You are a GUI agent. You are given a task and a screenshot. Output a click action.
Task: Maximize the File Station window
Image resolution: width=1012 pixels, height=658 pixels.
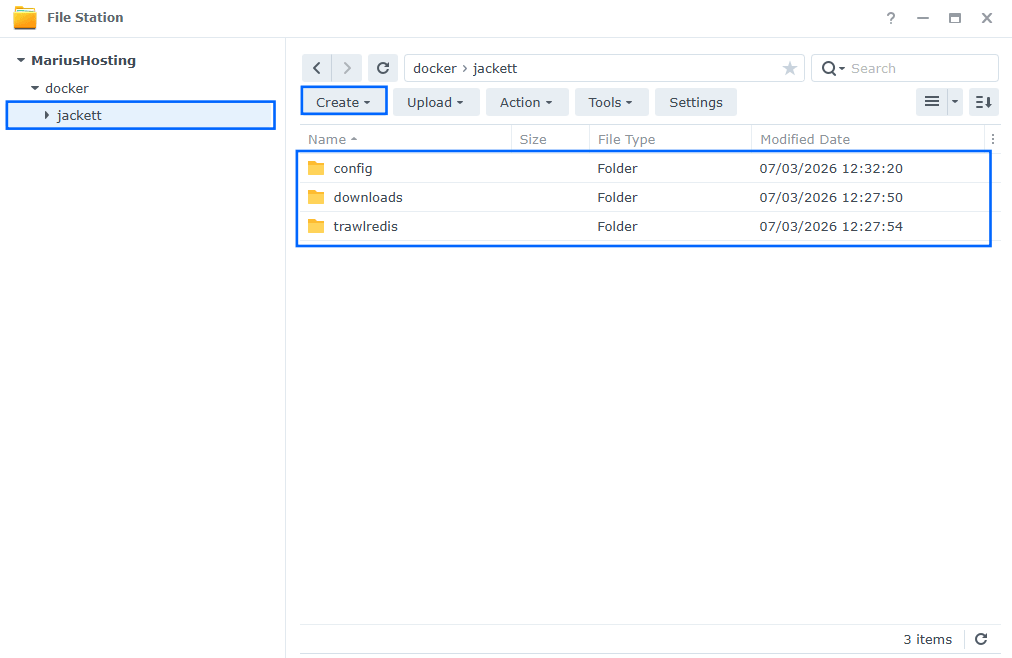point(955,18)
